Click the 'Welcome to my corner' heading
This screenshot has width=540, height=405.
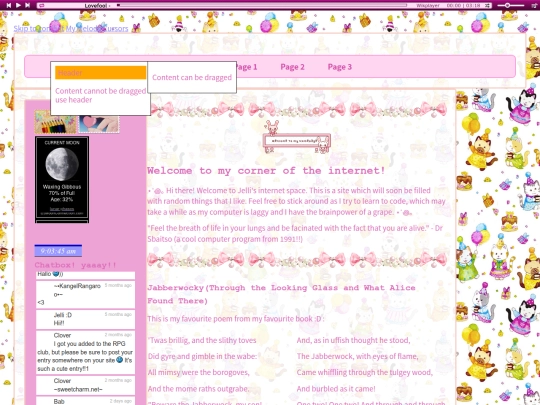click(x=266, y=171)
